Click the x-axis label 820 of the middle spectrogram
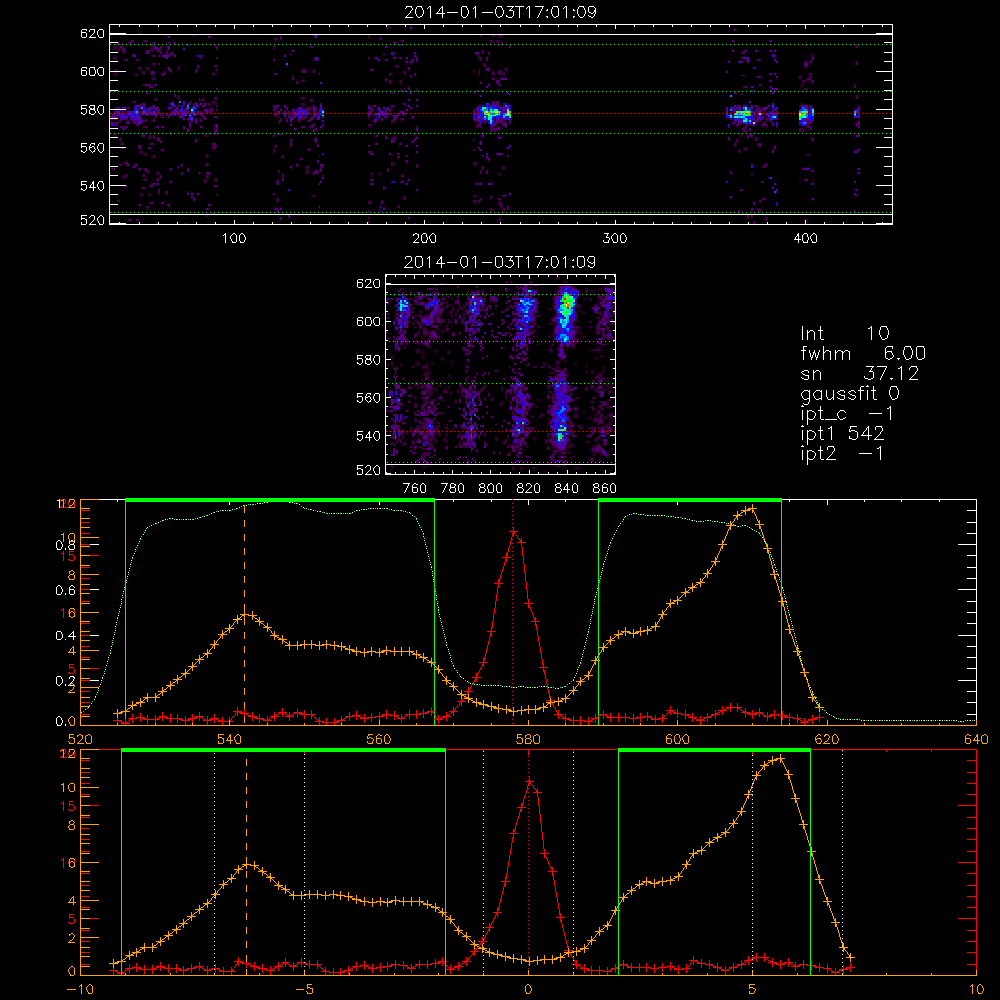 click(x=529, y=489)
